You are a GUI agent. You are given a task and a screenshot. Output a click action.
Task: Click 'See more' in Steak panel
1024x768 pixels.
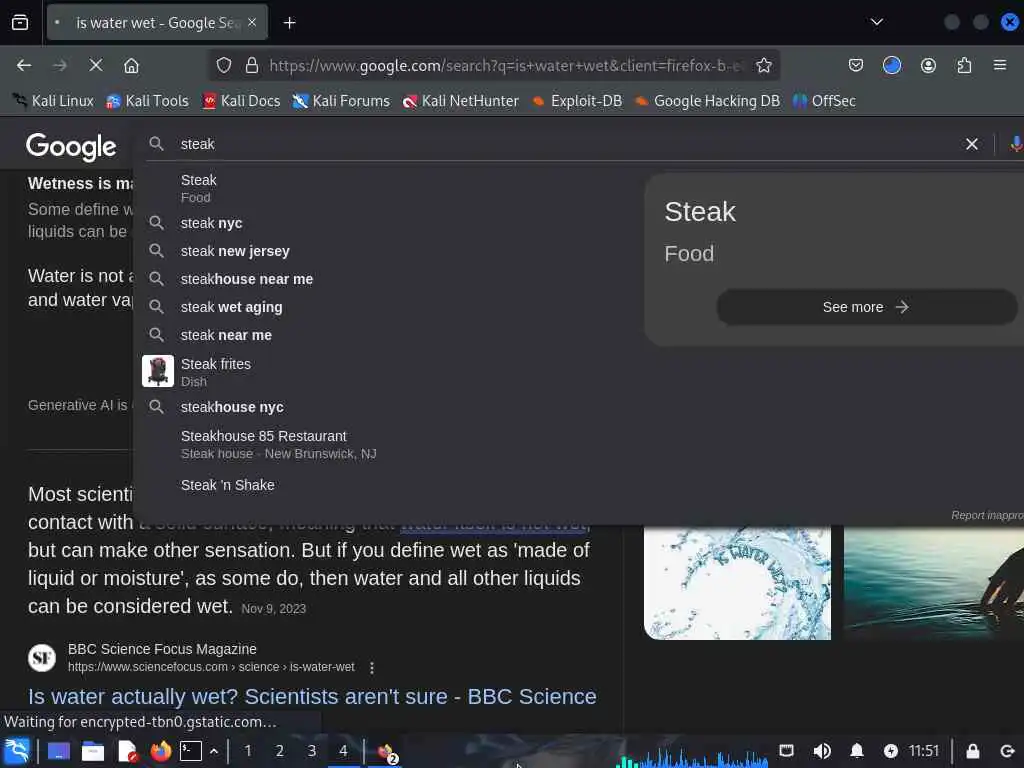(x=866, y=307)
